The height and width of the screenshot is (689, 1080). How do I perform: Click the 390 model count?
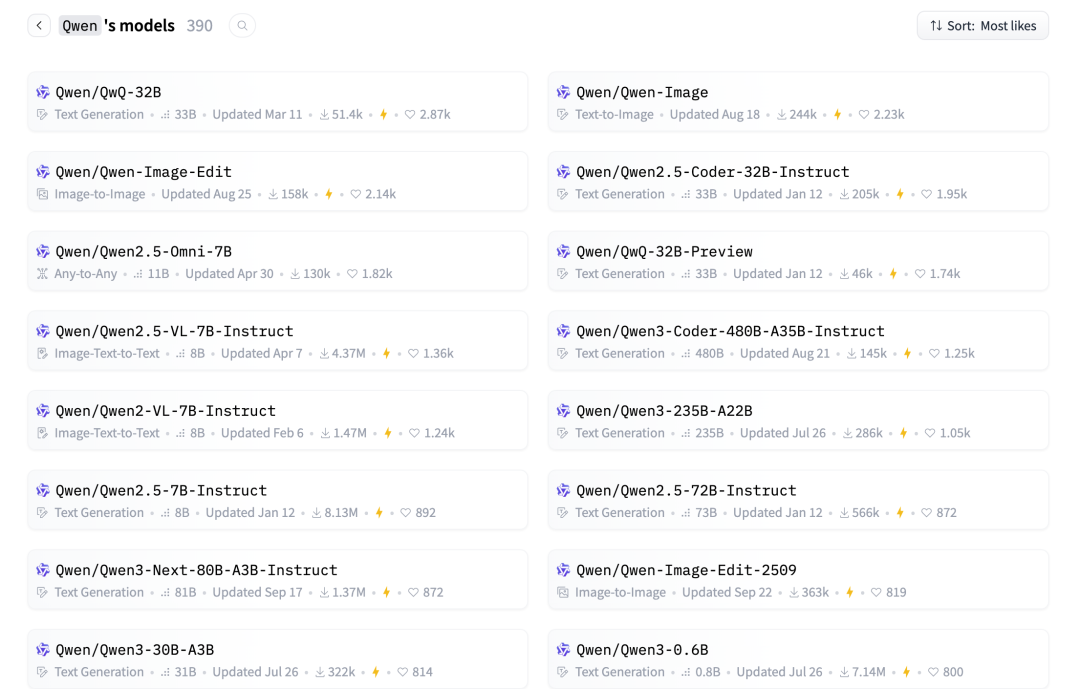pos(200,25)
